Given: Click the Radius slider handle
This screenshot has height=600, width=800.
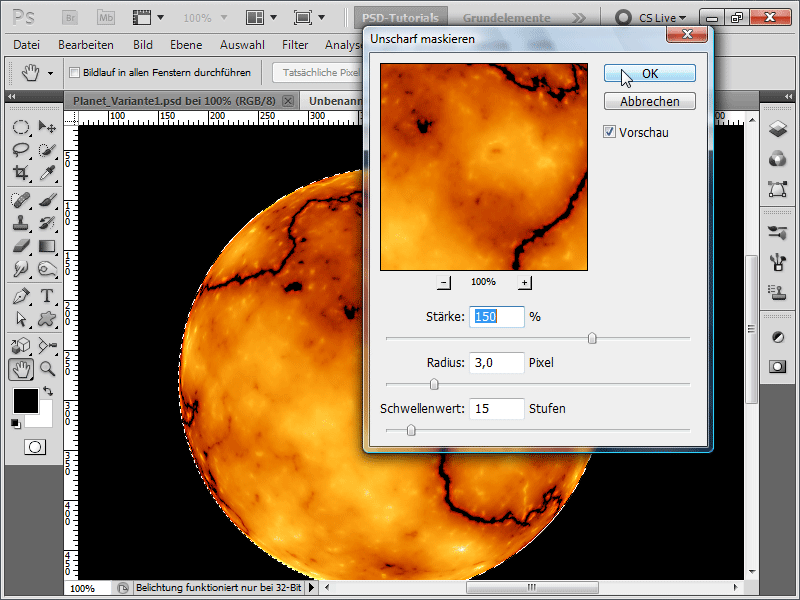Looking at the screenshot, I should (x=434, y=384).
